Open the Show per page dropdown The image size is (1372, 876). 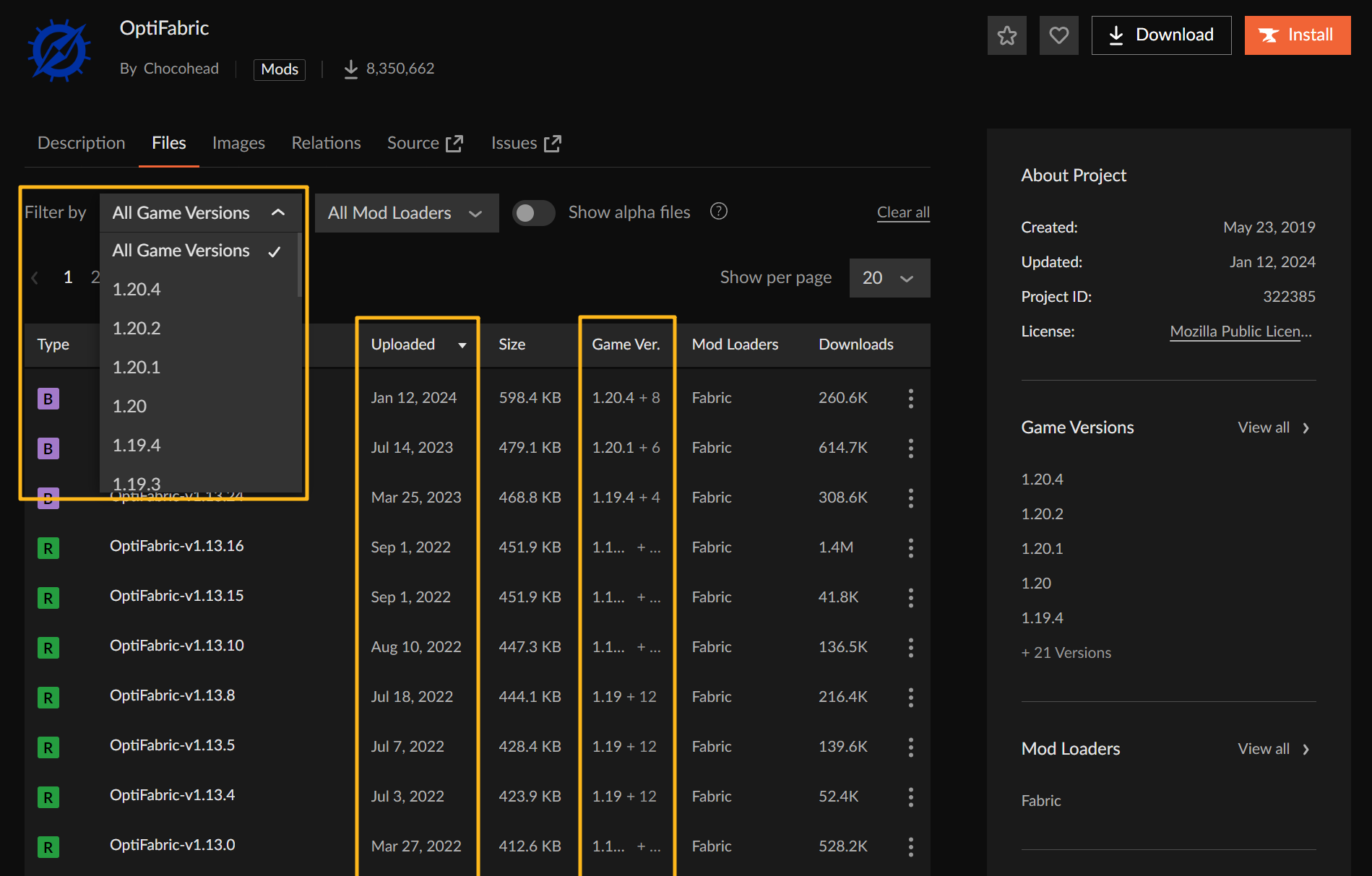click(889, 278)
